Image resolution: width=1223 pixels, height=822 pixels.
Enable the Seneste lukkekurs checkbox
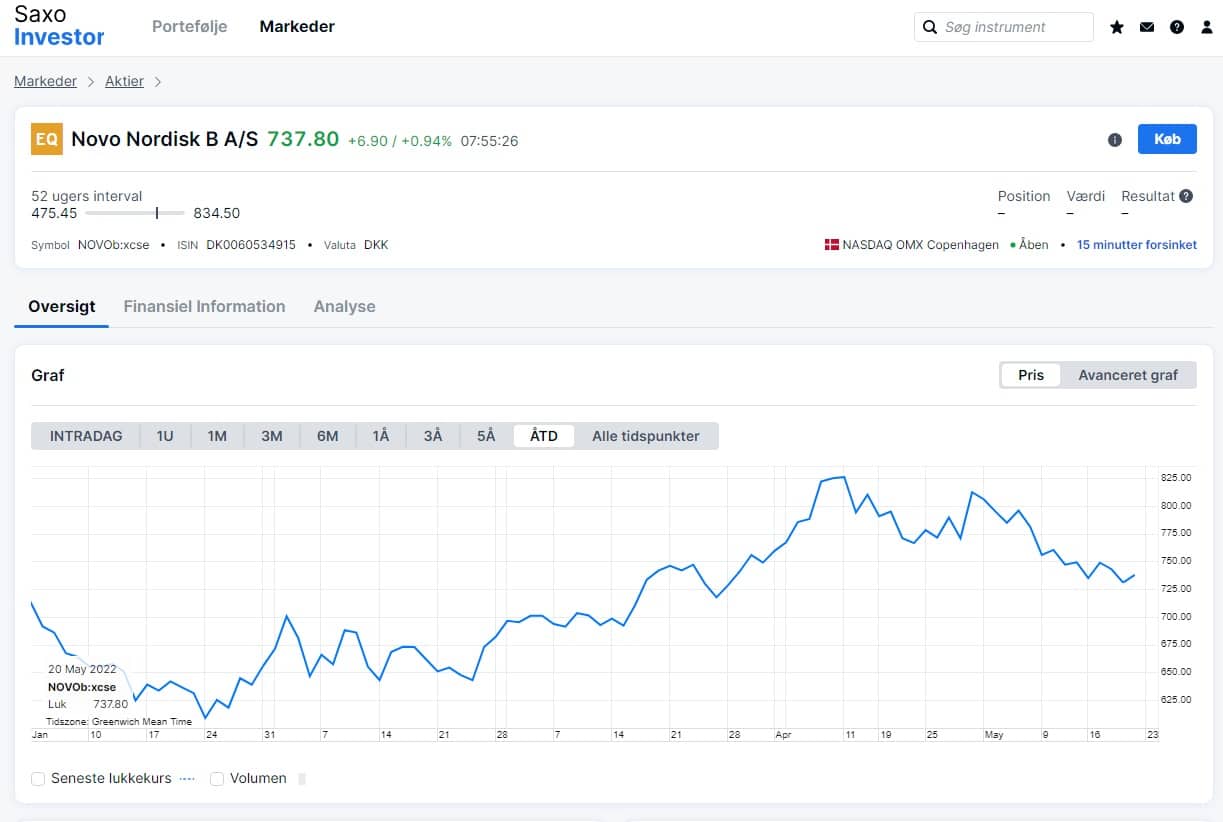38,778
